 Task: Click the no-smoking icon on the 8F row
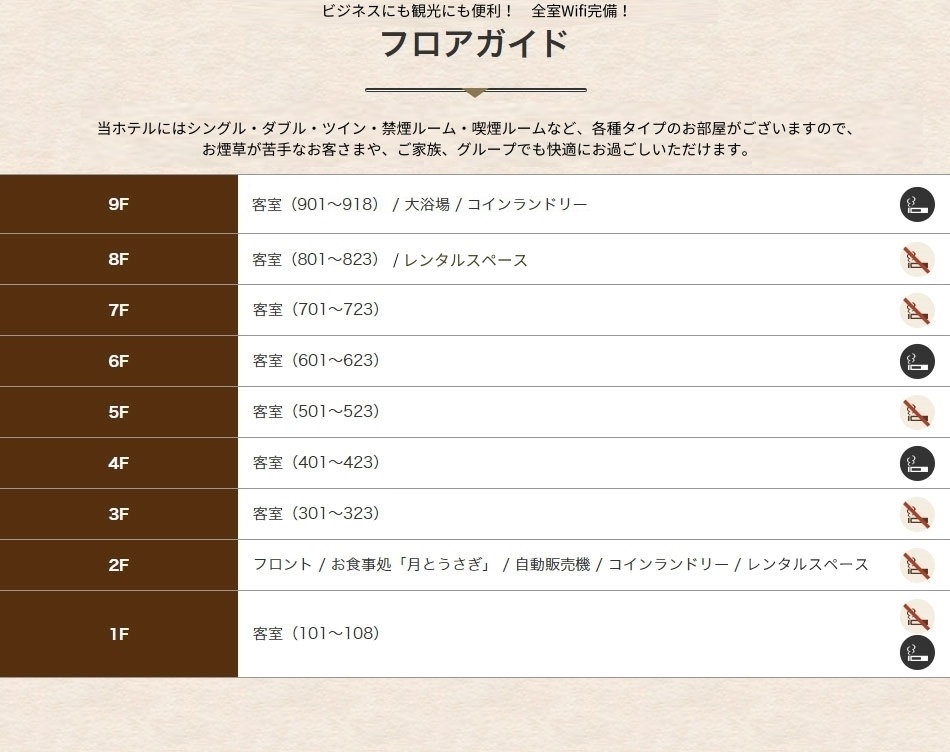click(x=917, y=259)
